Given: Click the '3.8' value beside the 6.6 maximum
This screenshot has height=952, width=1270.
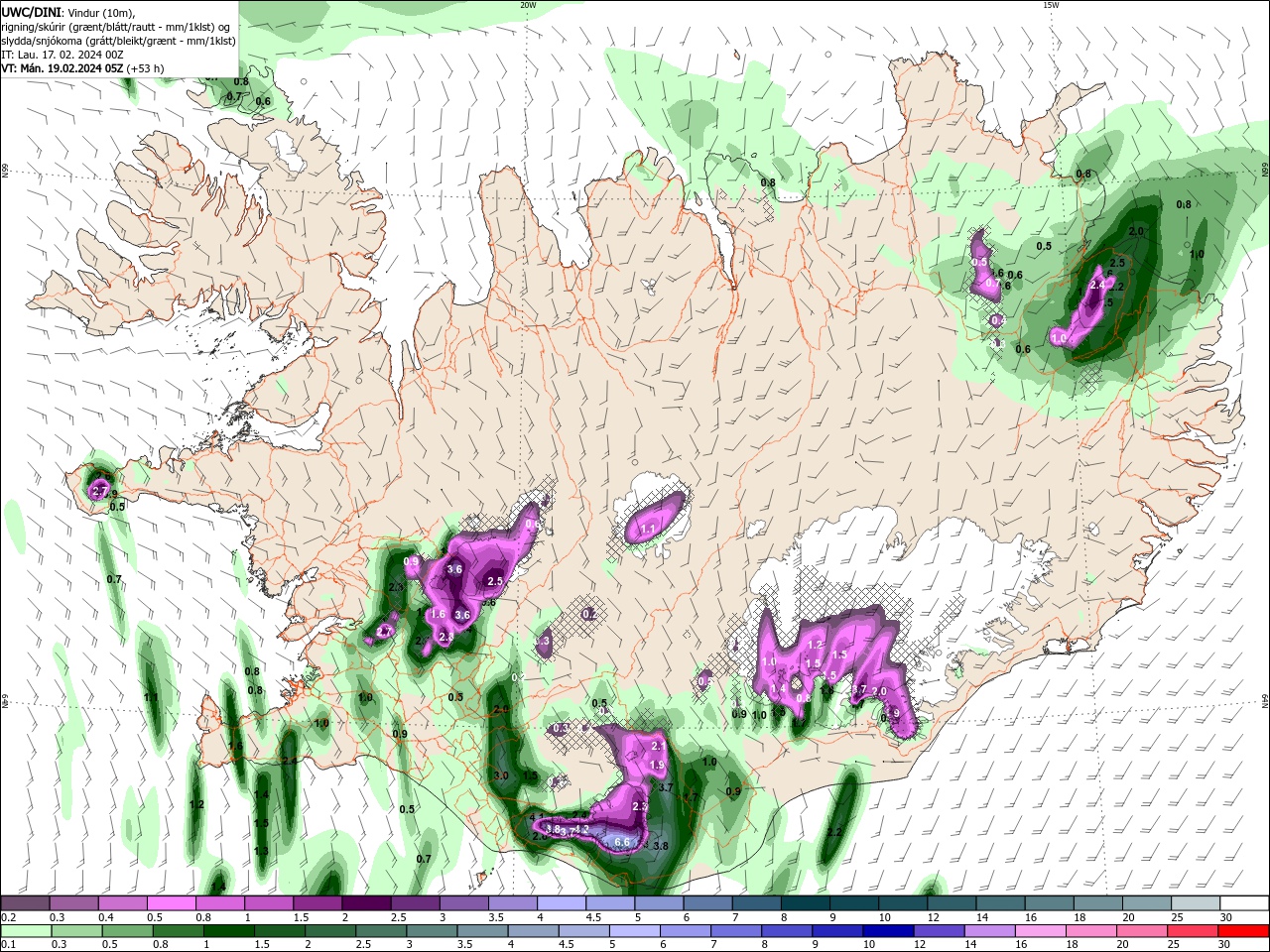Looking at the screenshot, I should point(660,846).
